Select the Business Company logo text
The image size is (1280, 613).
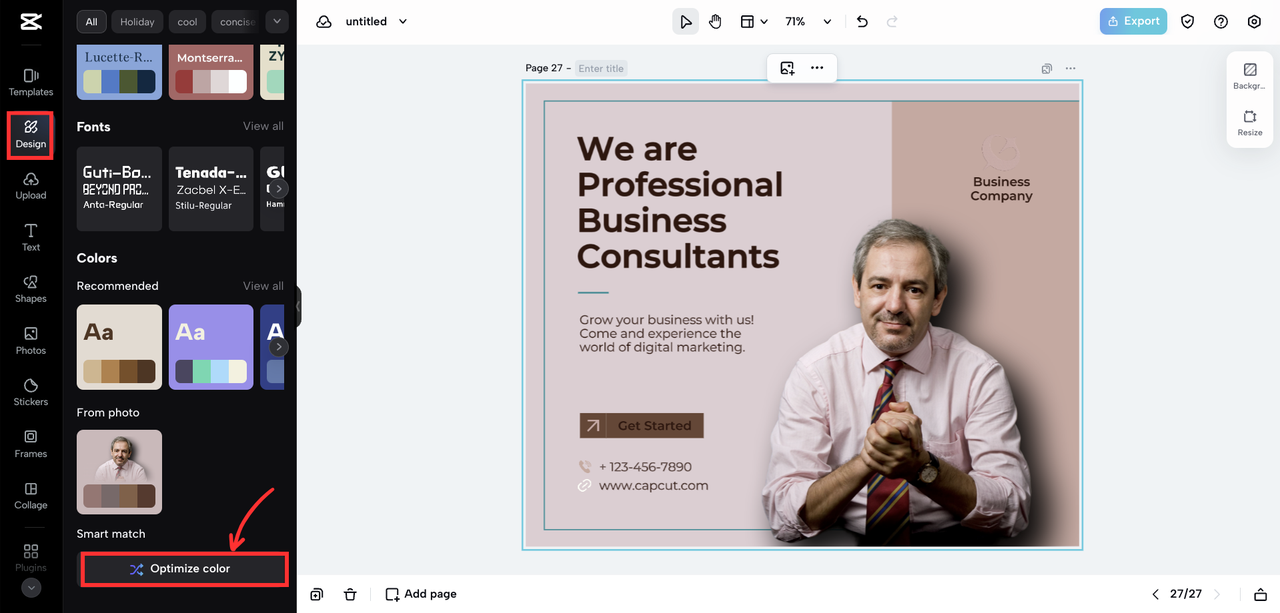point(1001,189)
